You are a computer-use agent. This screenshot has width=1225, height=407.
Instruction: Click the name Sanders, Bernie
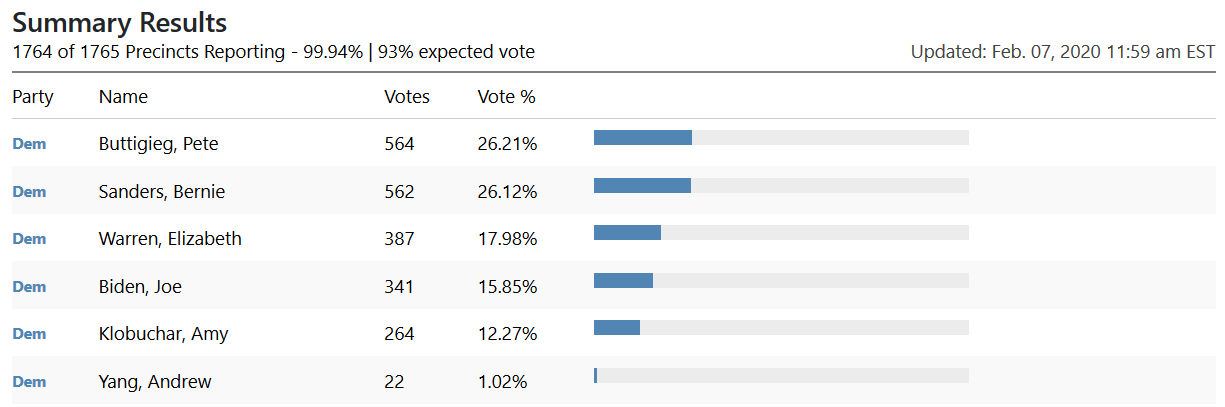(161, 192)
